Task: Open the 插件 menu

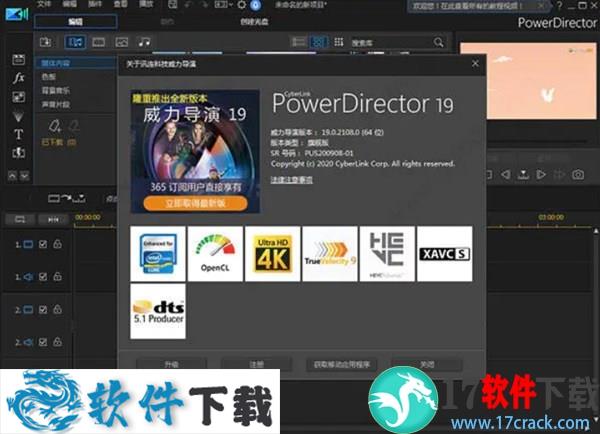Action: click(95, 4)
